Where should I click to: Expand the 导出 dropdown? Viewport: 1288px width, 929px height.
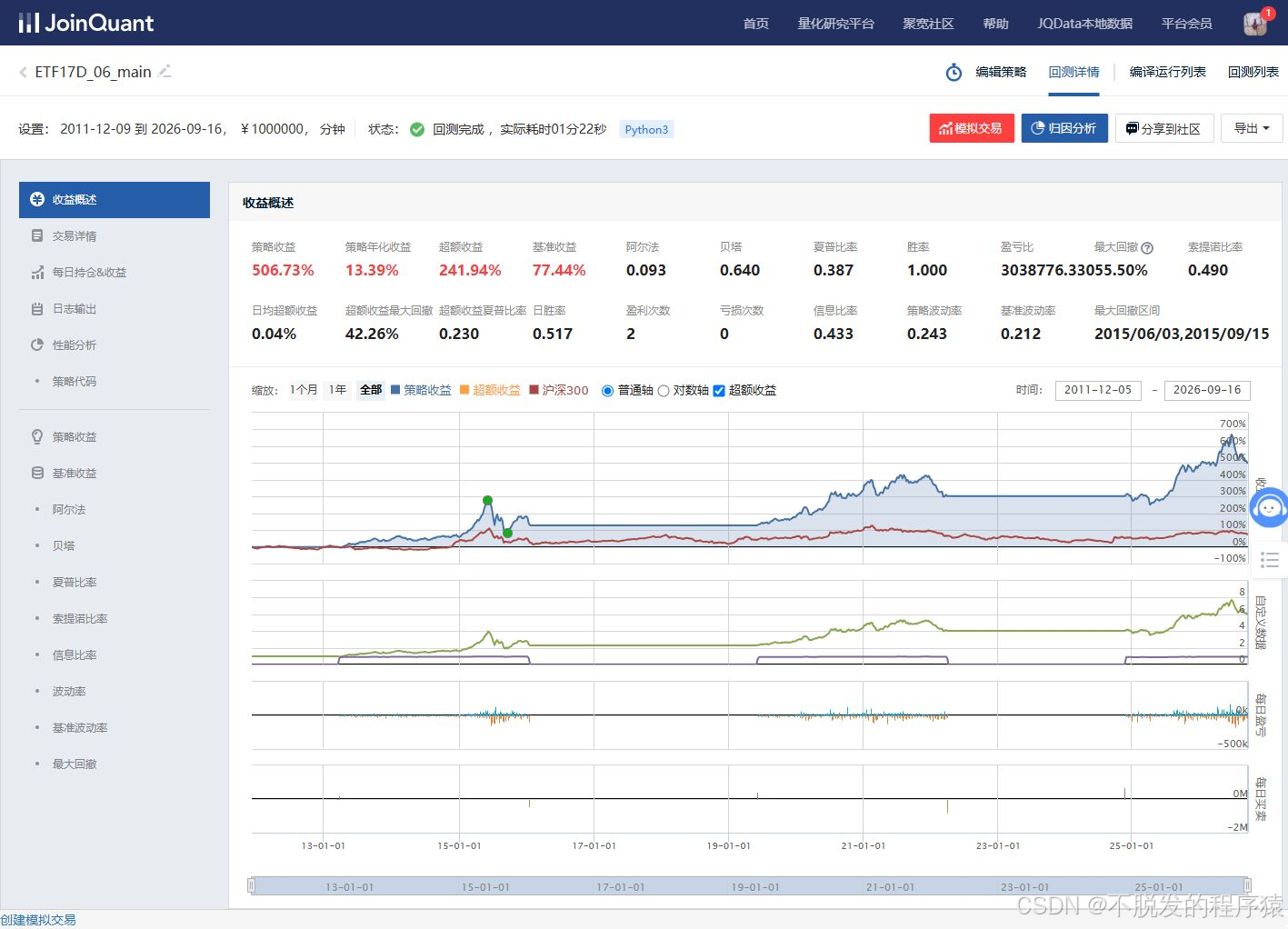pyautogui.click(x=1252, y=128)
